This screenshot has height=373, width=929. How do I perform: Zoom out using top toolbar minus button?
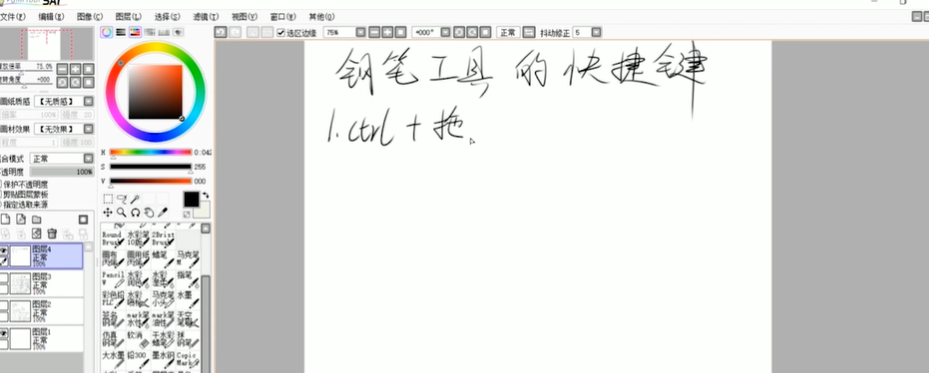click(x=374, y=32)
